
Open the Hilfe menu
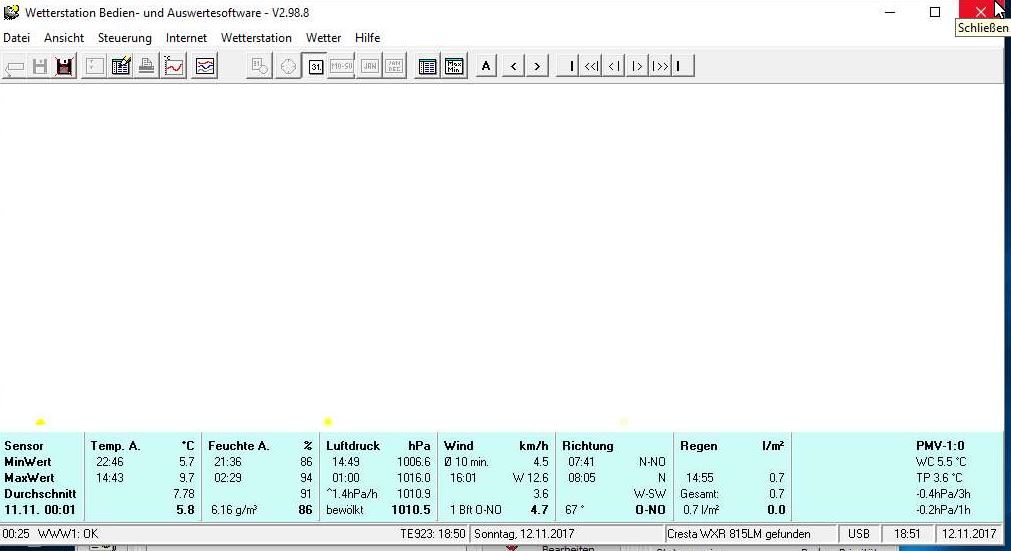point(367,38)
